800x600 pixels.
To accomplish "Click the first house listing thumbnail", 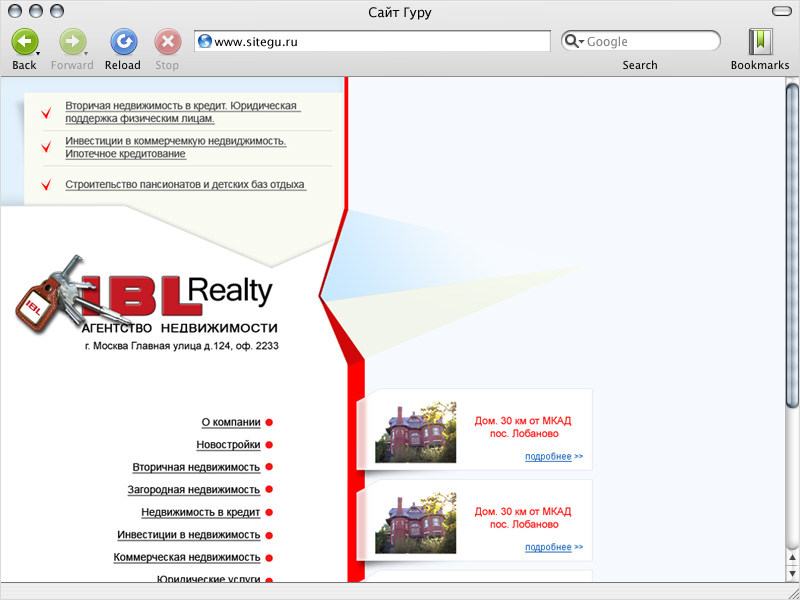I will (x=416, y=432).
